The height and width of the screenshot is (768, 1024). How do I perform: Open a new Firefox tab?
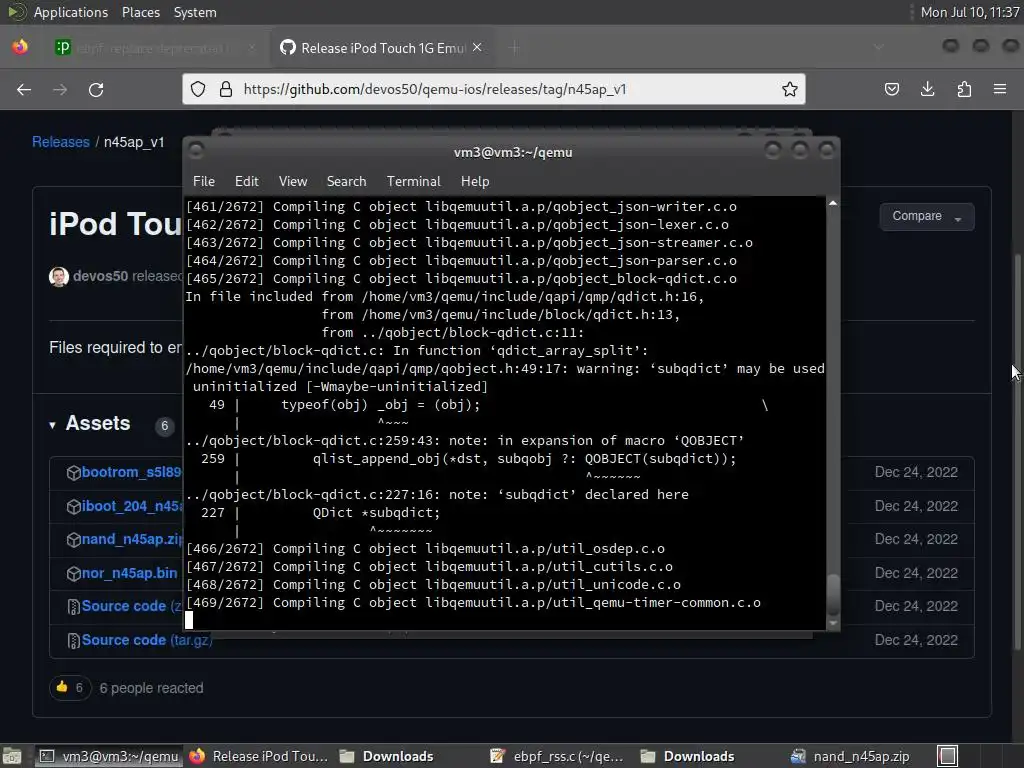coord(515,48)
